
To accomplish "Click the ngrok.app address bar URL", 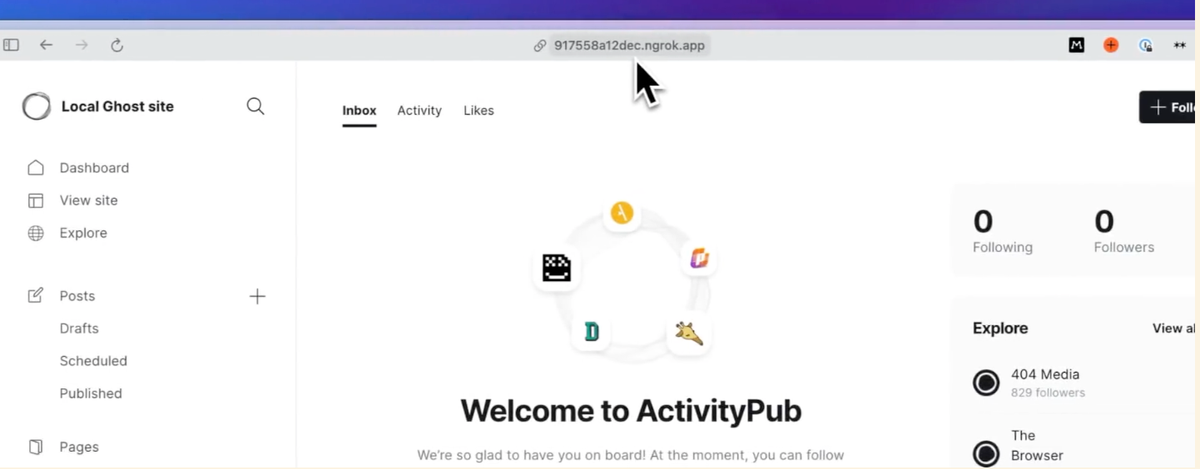I will (630, 45).
